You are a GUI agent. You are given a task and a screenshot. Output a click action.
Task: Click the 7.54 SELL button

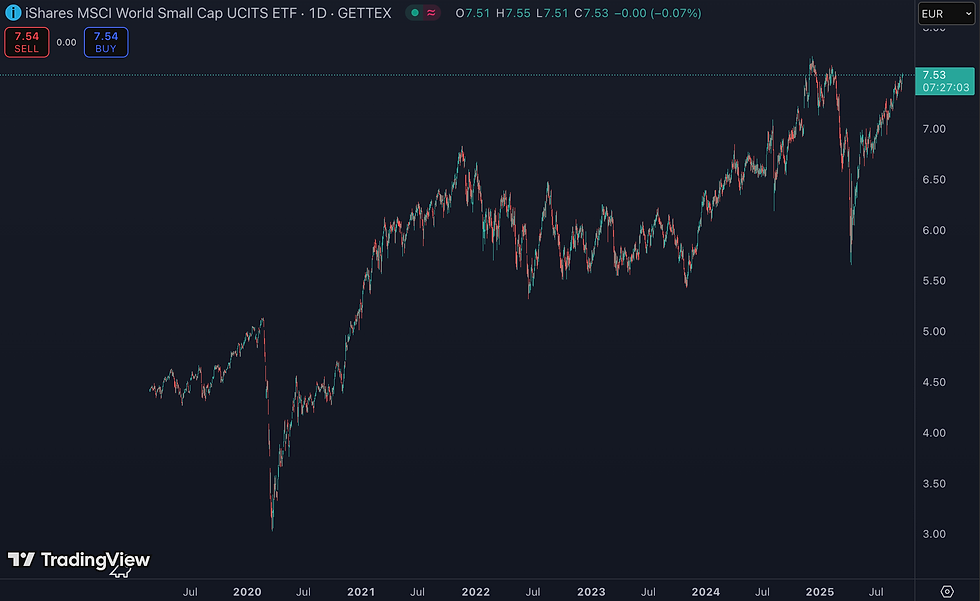point(27,42)
